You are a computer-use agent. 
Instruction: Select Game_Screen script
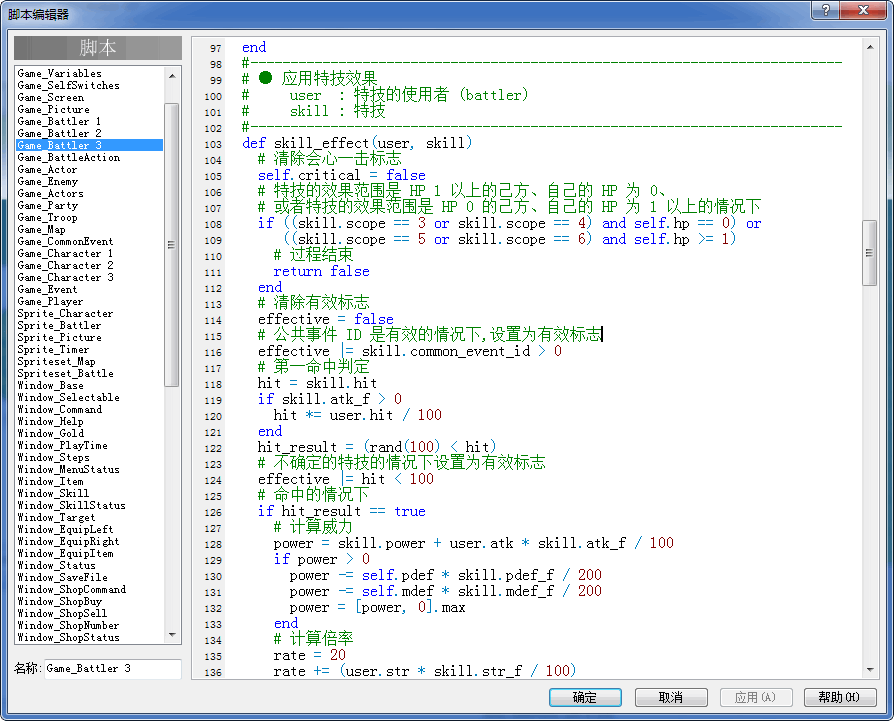(51, 97)
